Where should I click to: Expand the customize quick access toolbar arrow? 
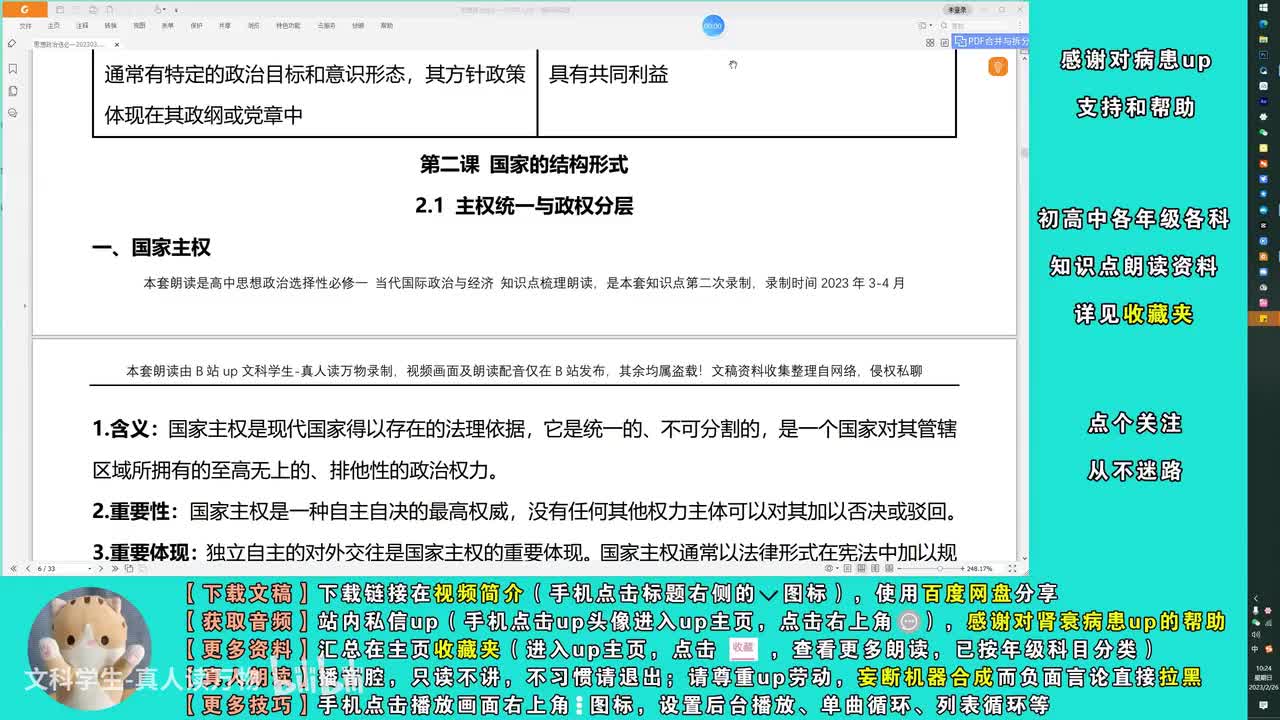tap(176, 10)
